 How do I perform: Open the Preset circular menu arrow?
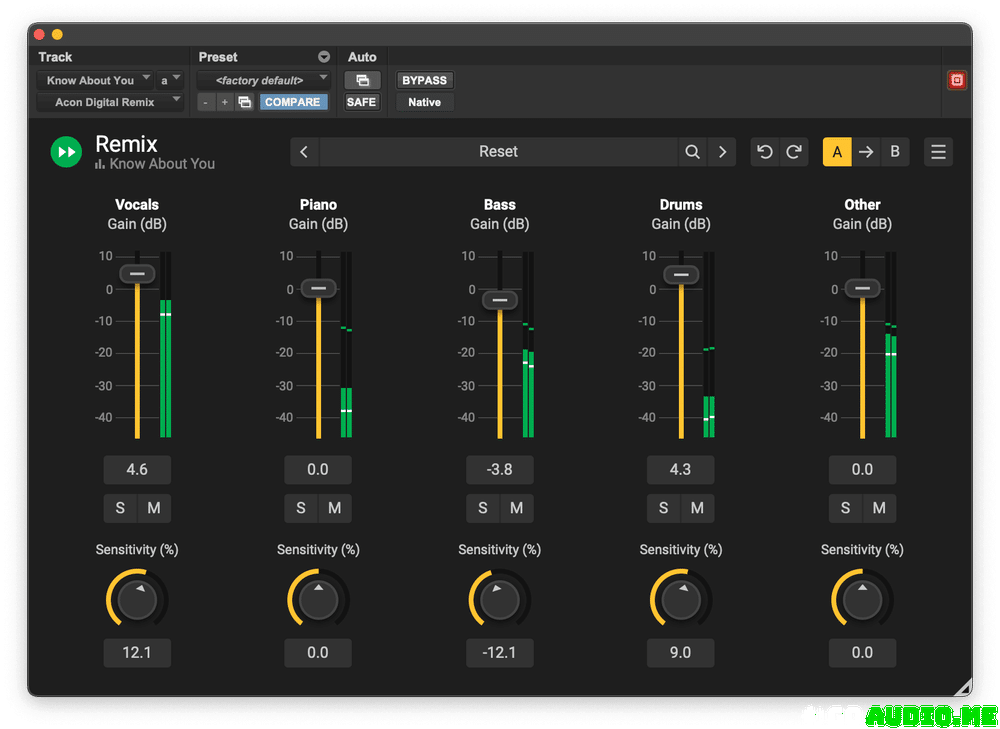tap(324, 57)
